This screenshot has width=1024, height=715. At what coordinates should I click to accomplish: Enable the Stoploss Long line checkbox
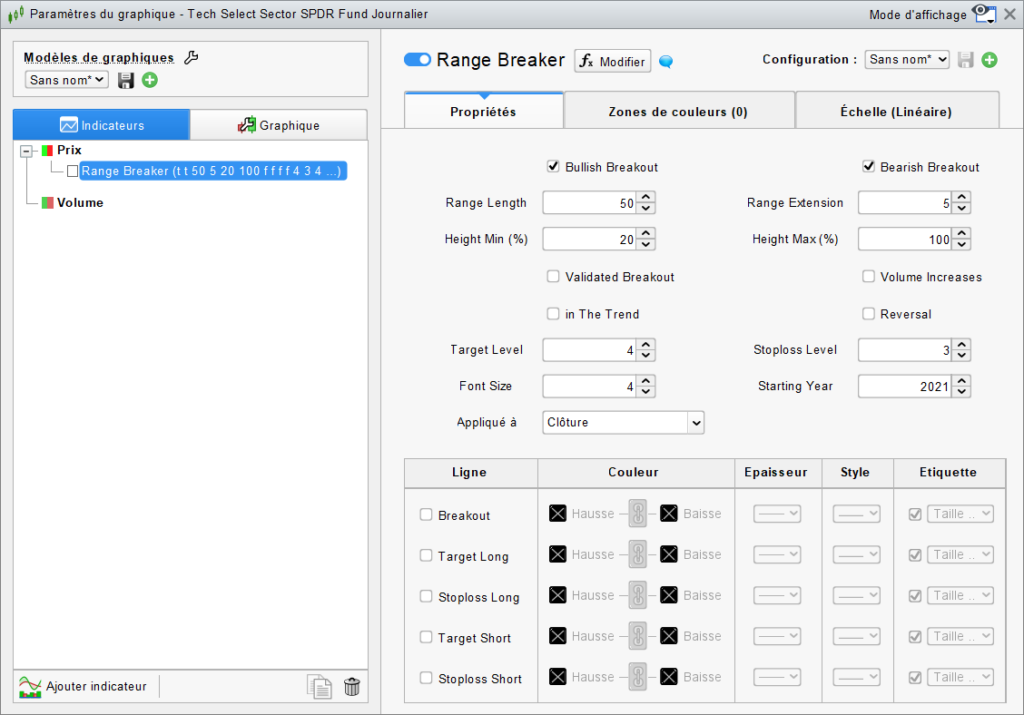[426, 596]
